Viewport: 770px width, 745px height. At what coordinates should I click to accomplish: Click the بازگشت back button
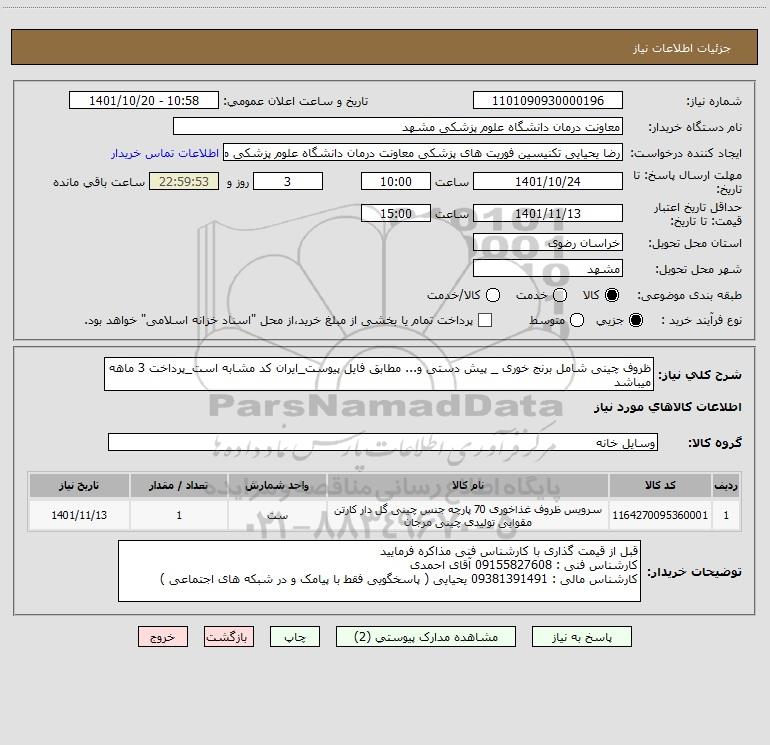click(x=229, y=637)
